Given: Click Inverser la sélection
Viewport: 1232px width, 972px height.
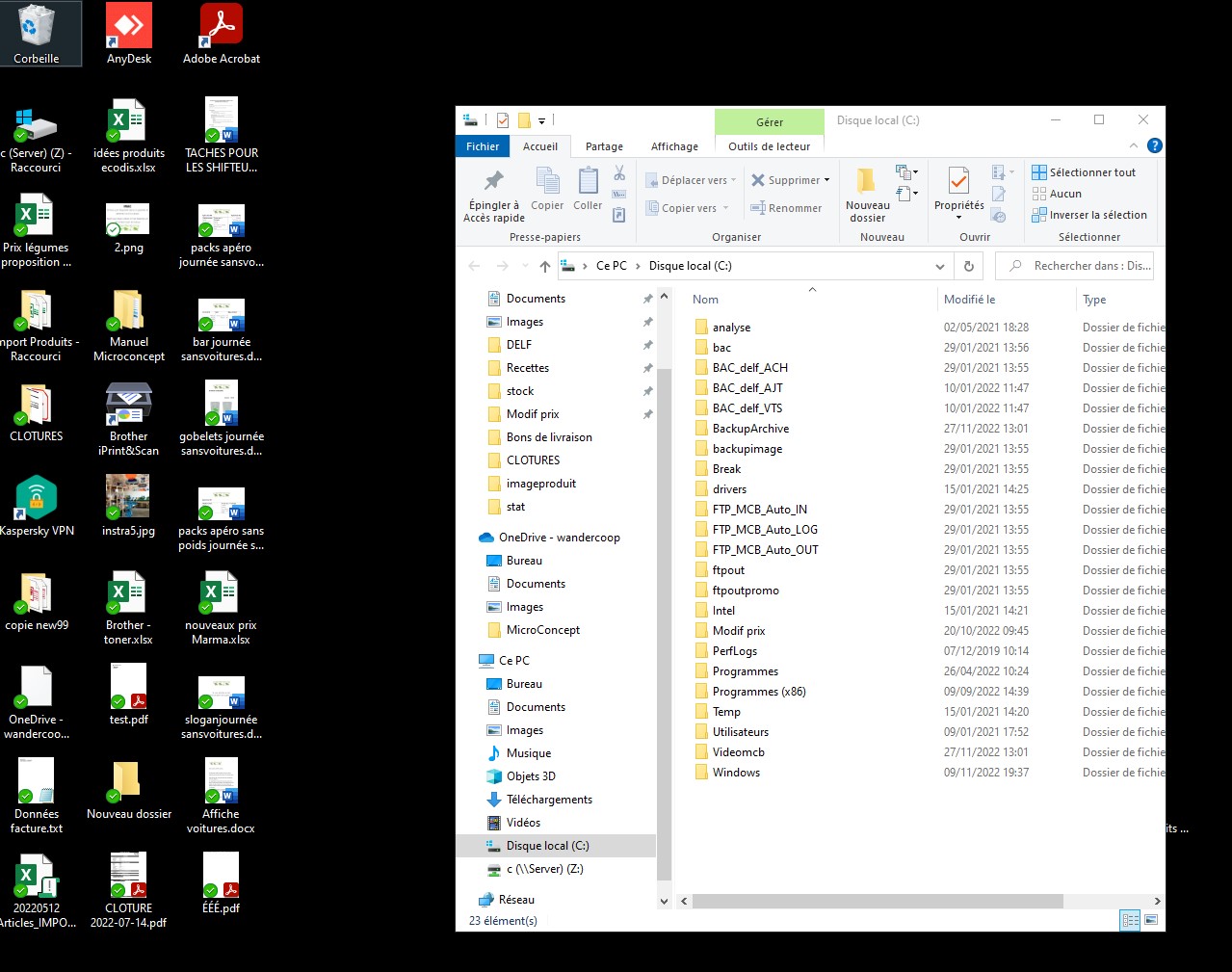Looking at the screenshot, I should pos(1089,215).
